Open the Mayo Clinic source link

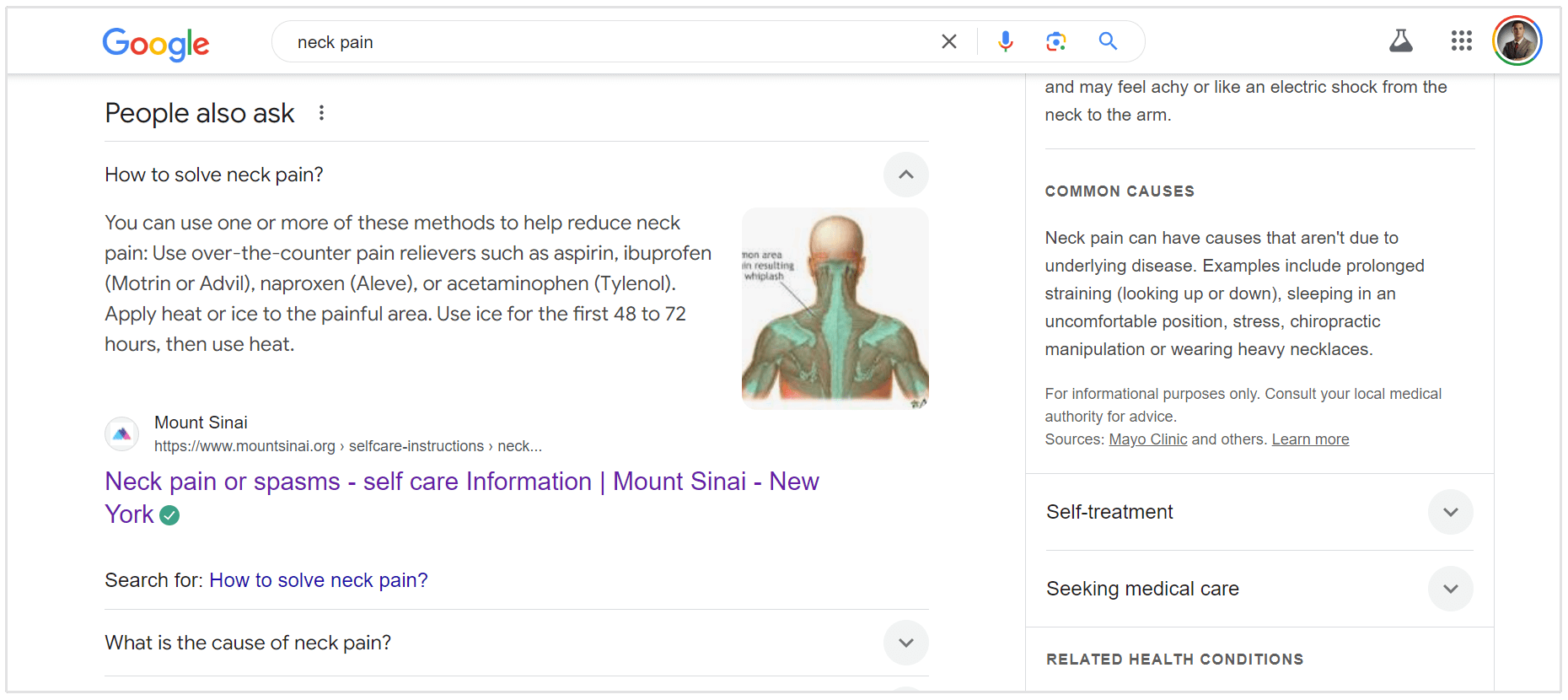click(1147, 439)
